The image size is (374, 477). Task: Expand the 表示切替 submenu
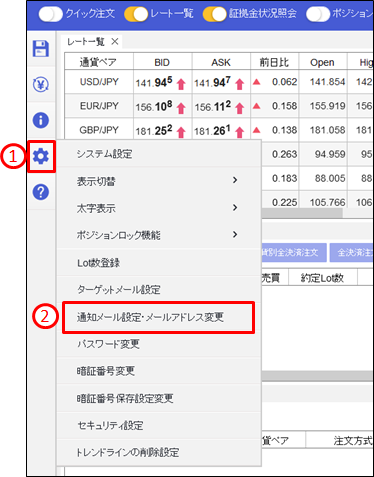tap(159, 181)
